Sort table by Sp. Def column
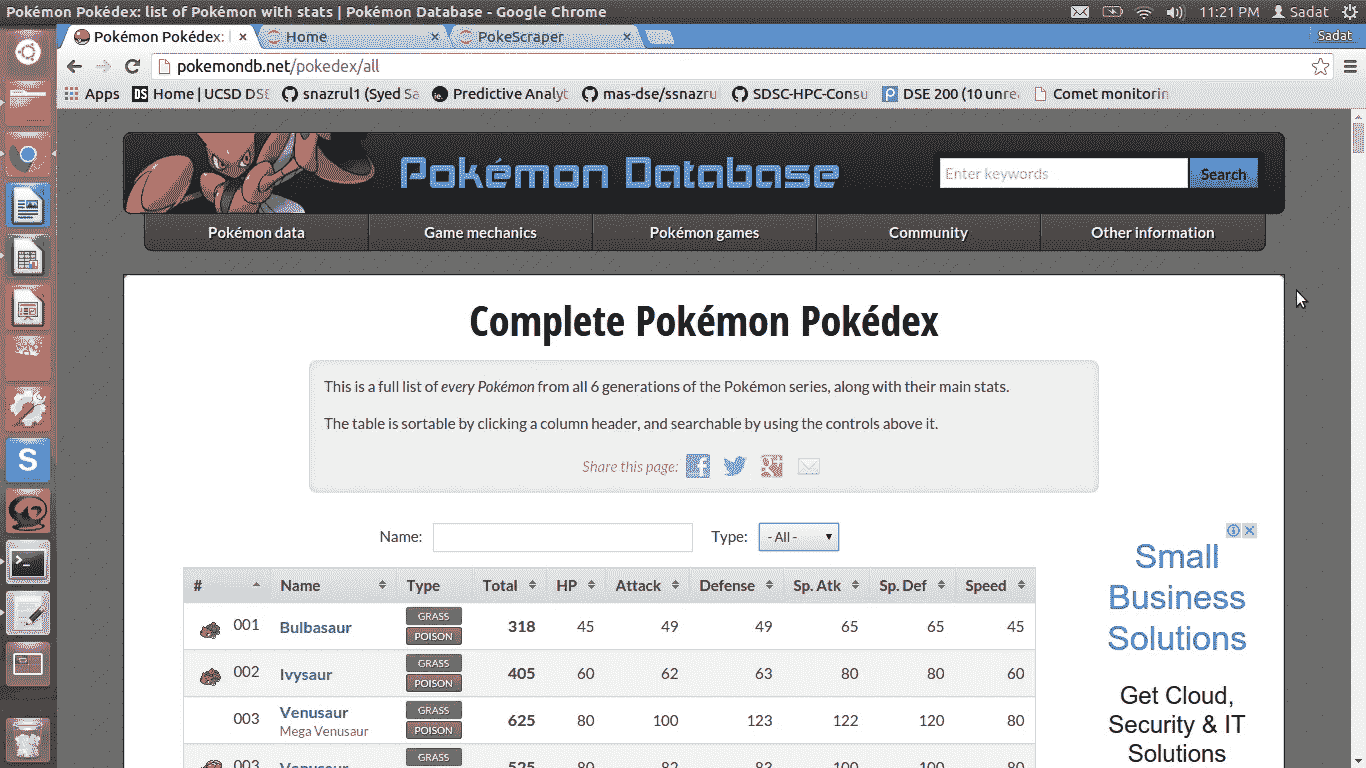Viewport: 1366px width, 768px height. 912,585
